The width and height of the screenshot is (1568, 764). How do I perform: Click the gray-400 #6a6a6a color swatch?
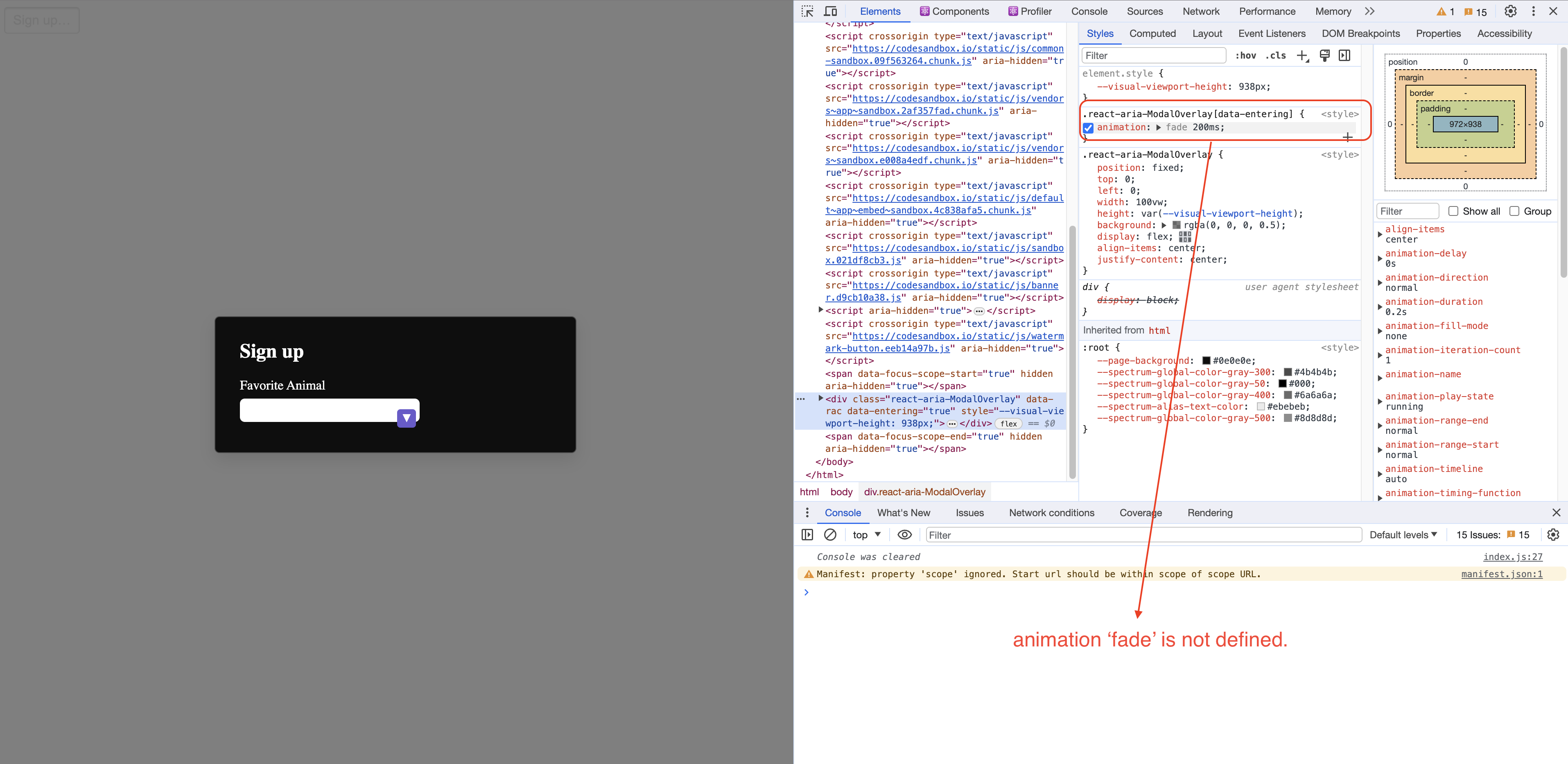1288,395
